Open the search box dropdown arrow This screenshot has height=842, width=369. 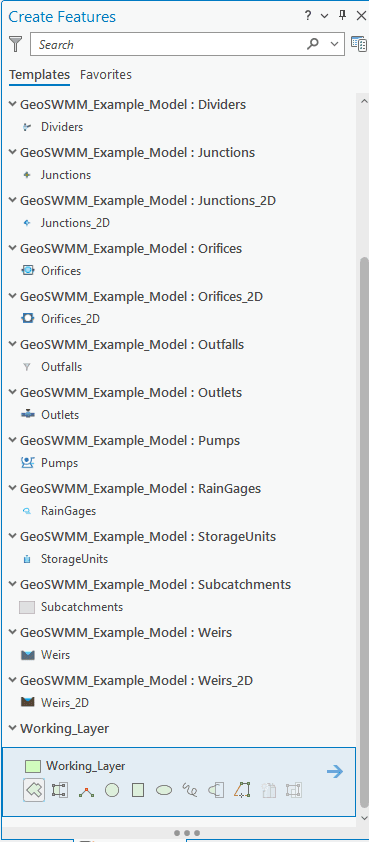(x=335, y=45)
